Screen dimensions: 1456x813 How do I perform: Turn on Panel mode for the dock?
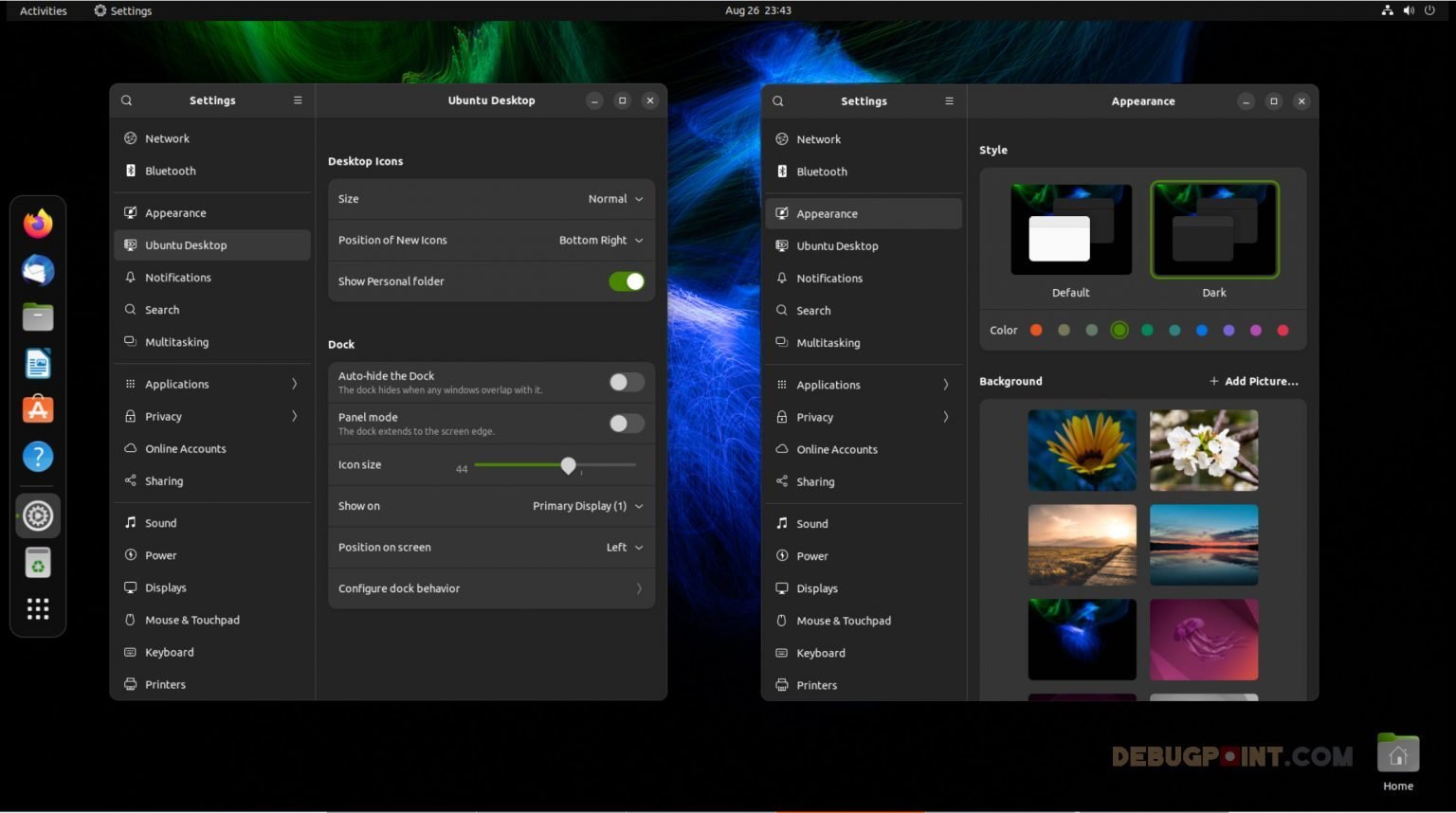(x=627, y=424)
